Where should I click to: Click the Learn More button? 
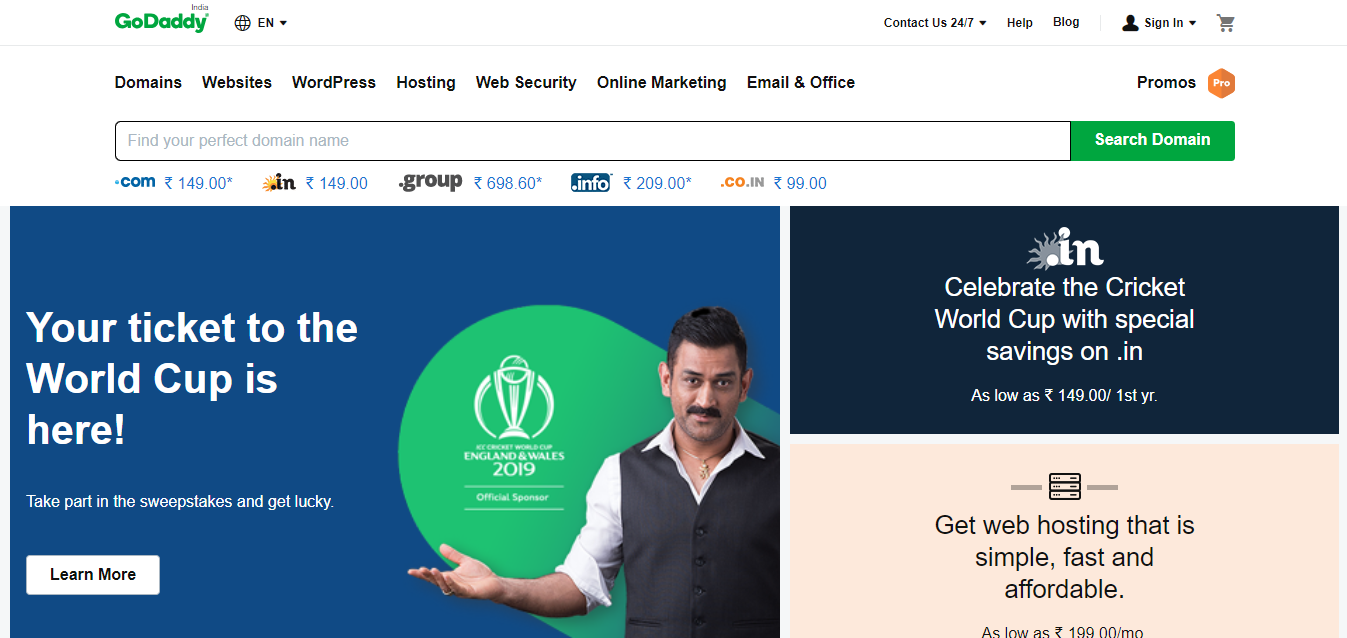[x=92, y=574]
